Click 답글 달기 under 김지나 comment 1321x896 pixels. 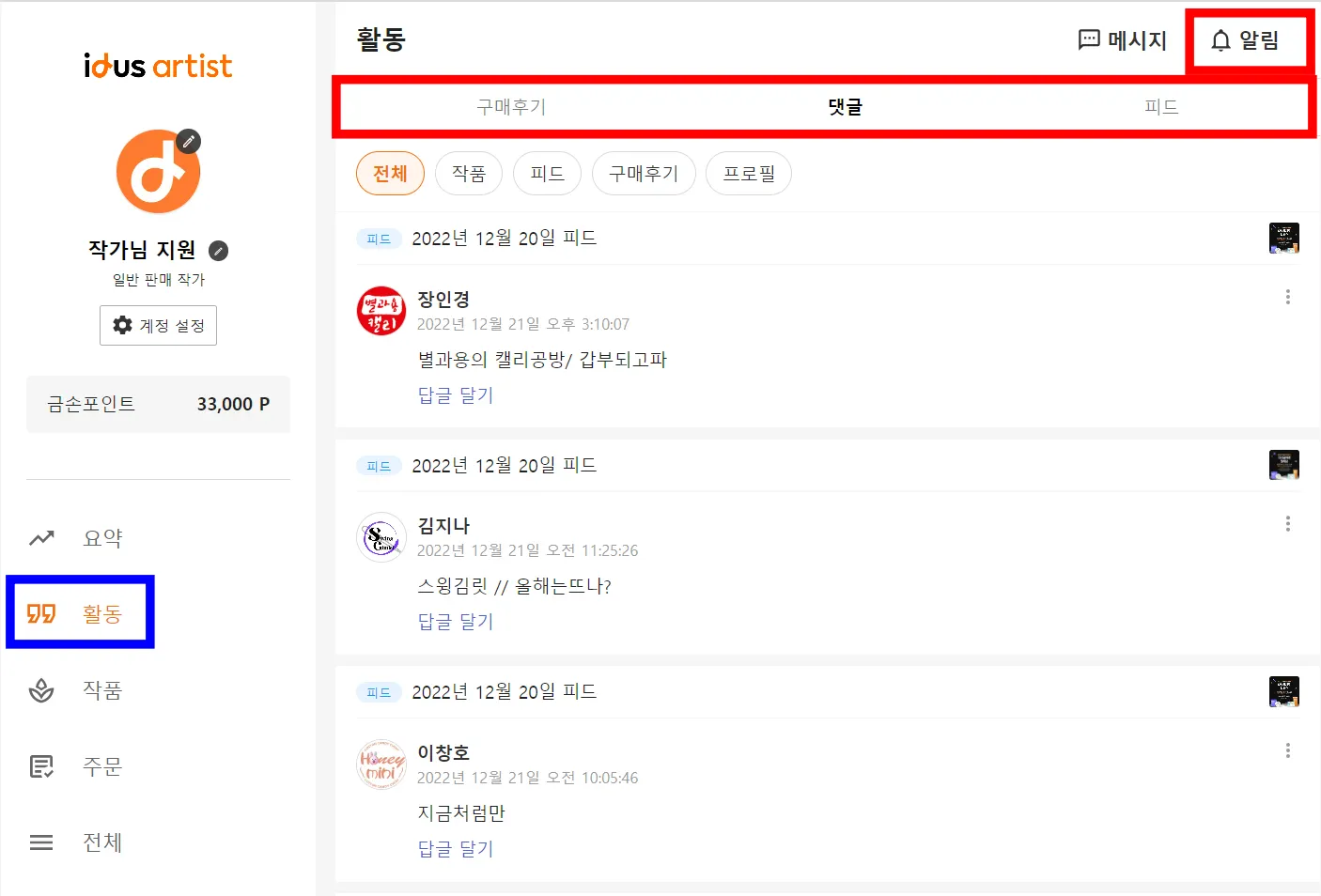456,622
